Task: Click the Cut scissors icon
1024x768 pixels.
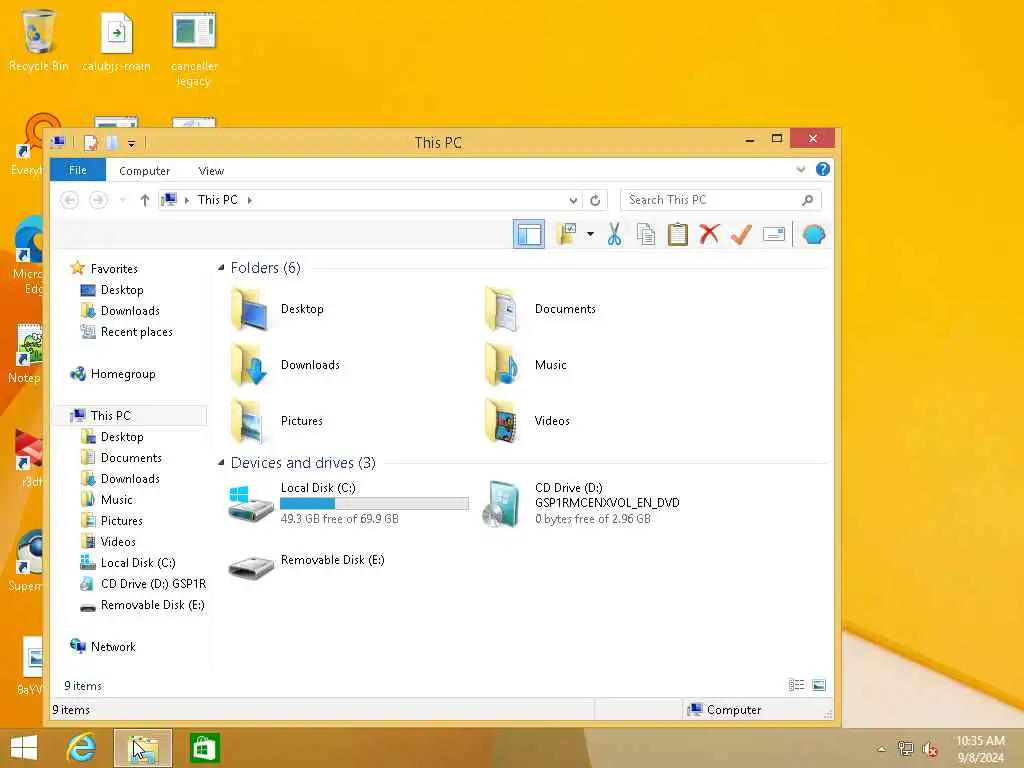Action: tap(614, 234)
